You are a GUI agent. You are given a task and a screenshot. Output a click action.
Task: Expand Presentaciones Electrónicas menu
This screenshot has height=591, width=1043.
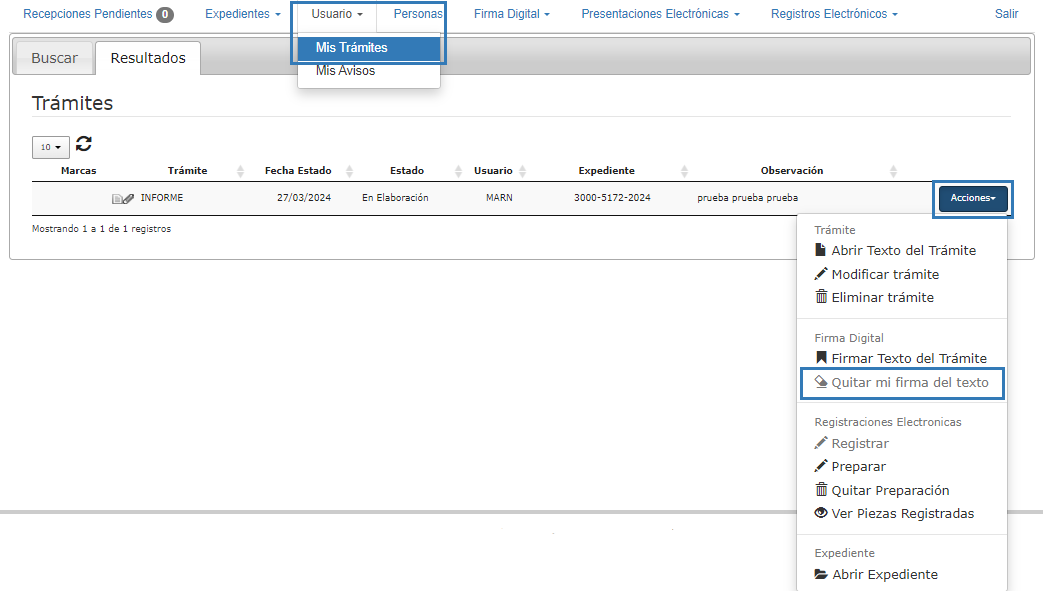click(660, 14)
